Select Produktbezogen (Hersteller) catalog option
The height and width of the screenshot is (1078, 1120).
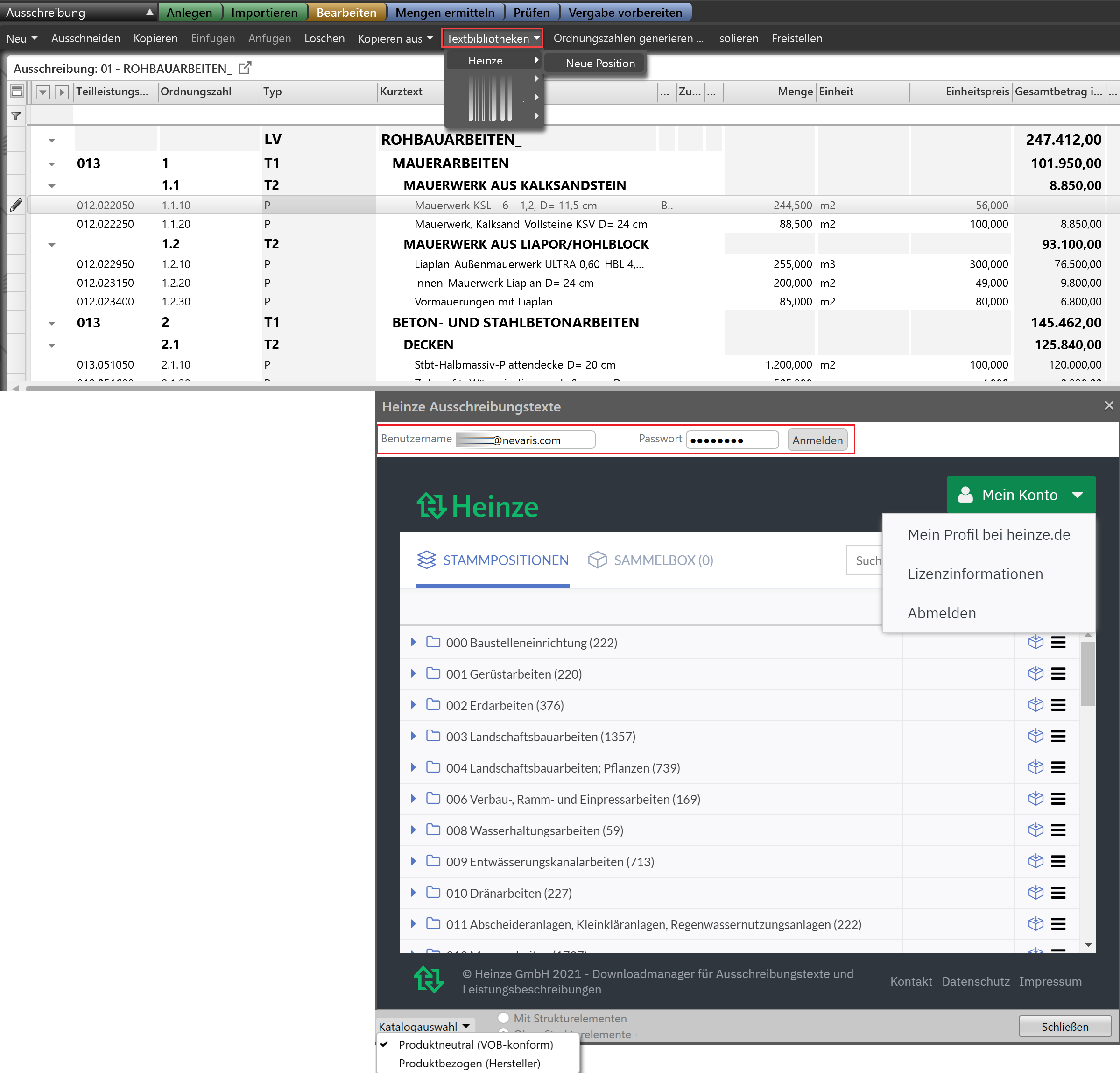click(469, 1064)
